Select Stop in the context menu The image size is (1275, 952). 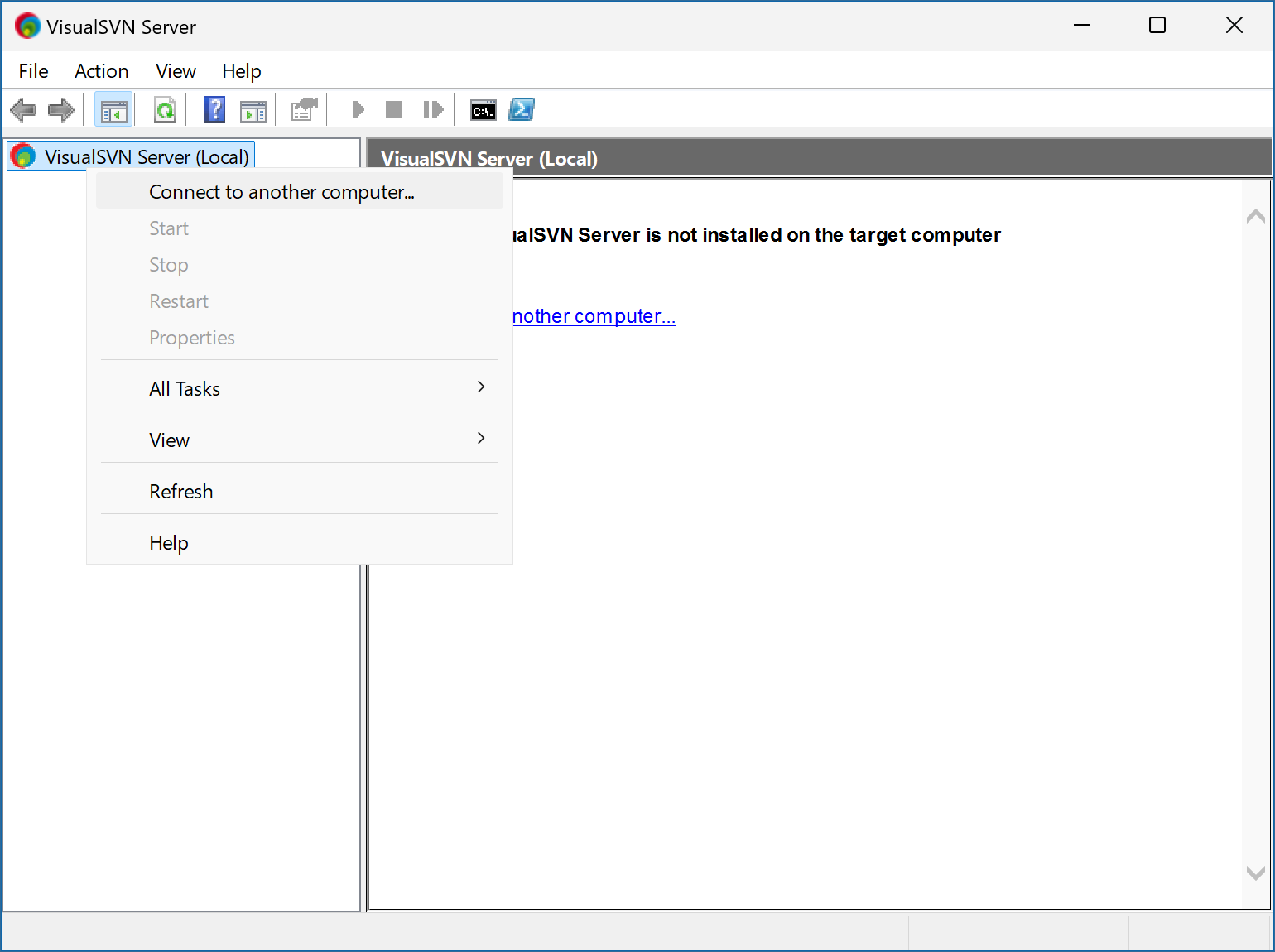click(300, 265)
